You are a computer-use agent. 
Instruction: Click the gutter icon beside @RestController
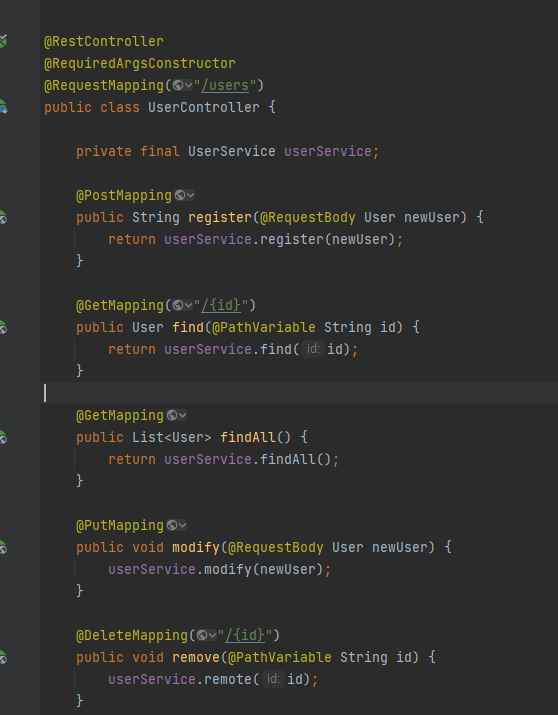click(3, 41)
